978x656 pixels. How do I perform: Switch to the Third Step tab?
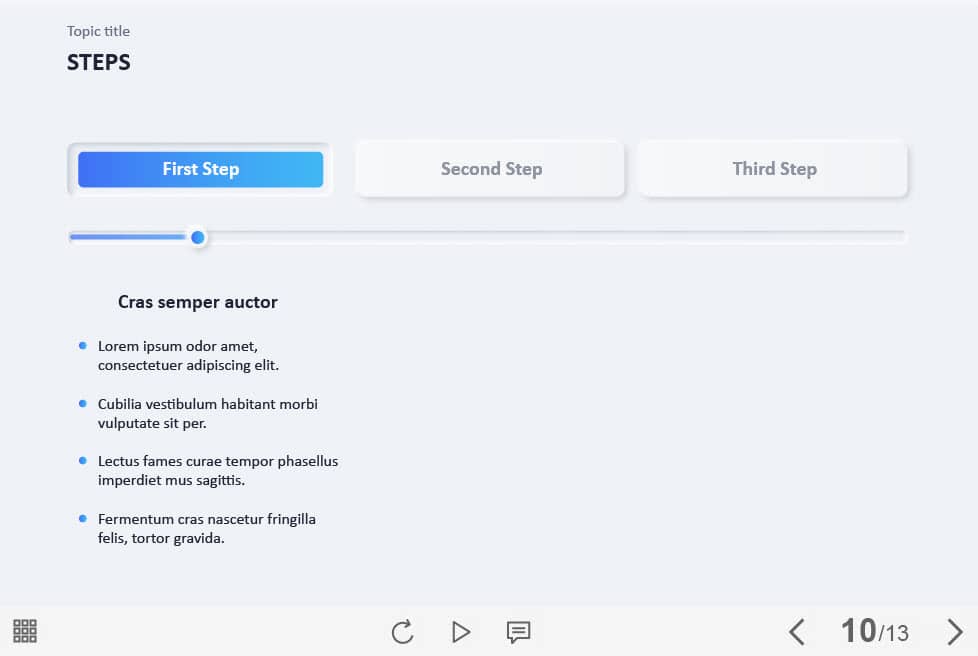(x=774, y=169)
